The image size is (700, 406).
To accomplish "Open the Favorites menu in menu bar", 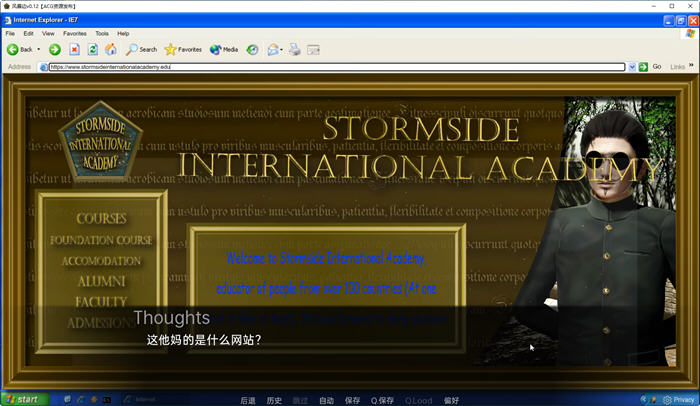I will point(75,33).
